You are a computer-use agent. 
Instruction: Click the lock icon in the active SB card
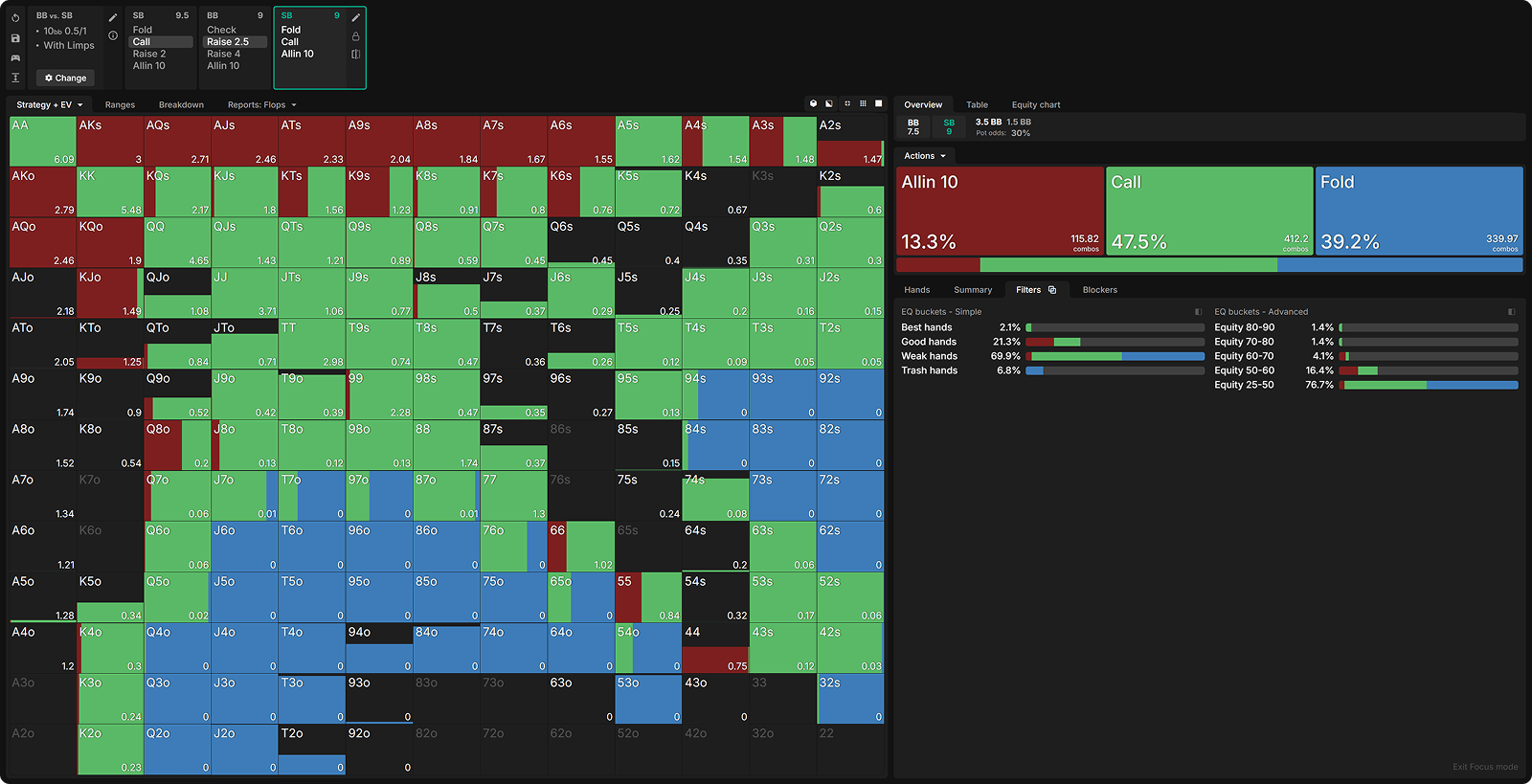click(355, 36)
